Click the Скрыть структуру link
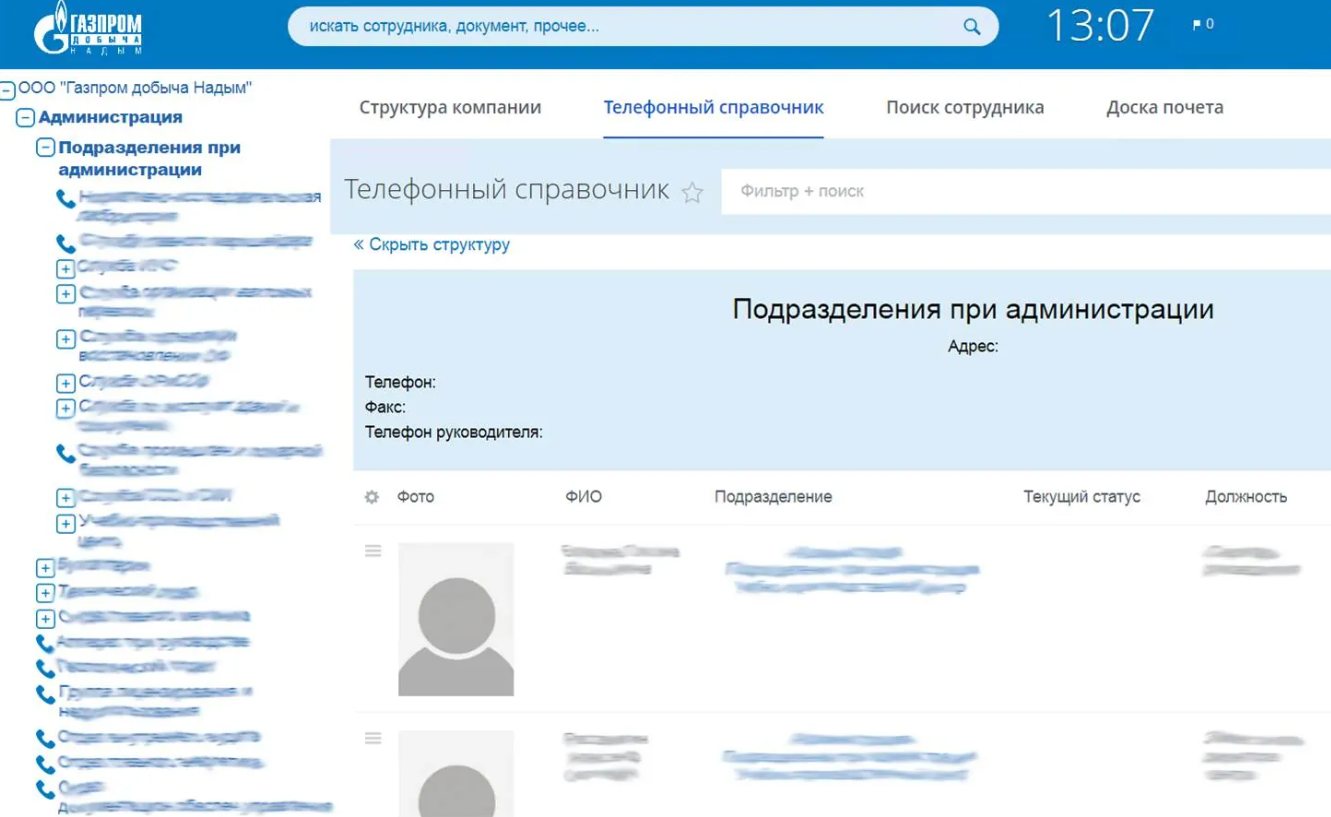This screenshot has width=1331, height=817. 432,245
